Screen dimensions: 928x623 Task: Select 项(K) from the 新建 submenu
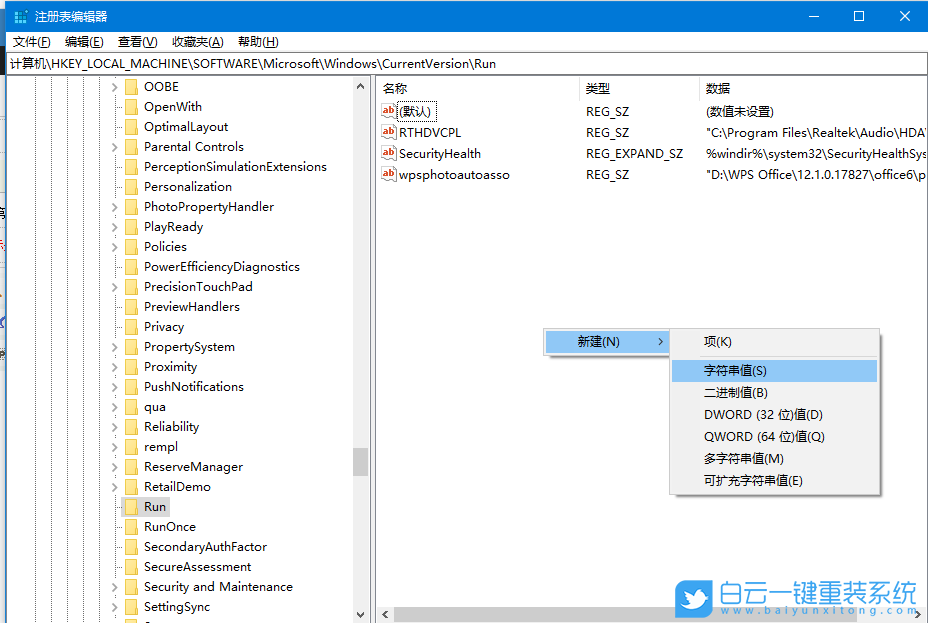click(720, 341)
